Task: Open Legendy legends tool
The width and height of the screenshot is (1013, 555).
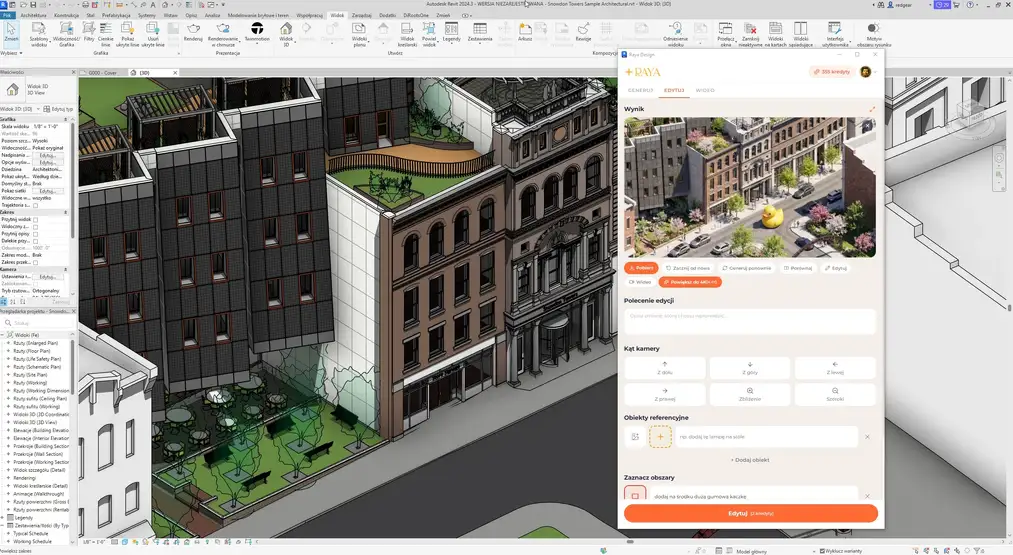Action: (452, 32)
